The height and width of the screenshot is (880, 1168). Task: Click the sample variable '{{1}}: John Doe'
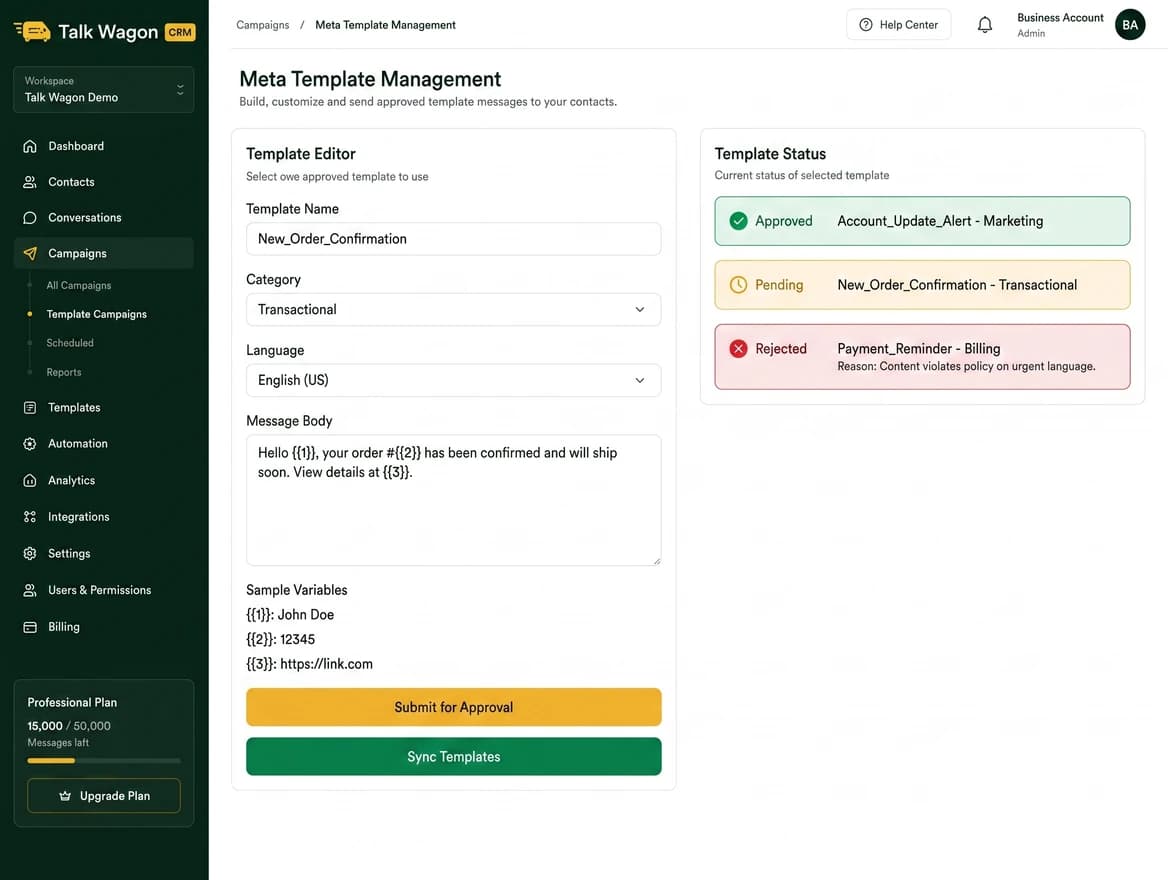click(290, 615)
